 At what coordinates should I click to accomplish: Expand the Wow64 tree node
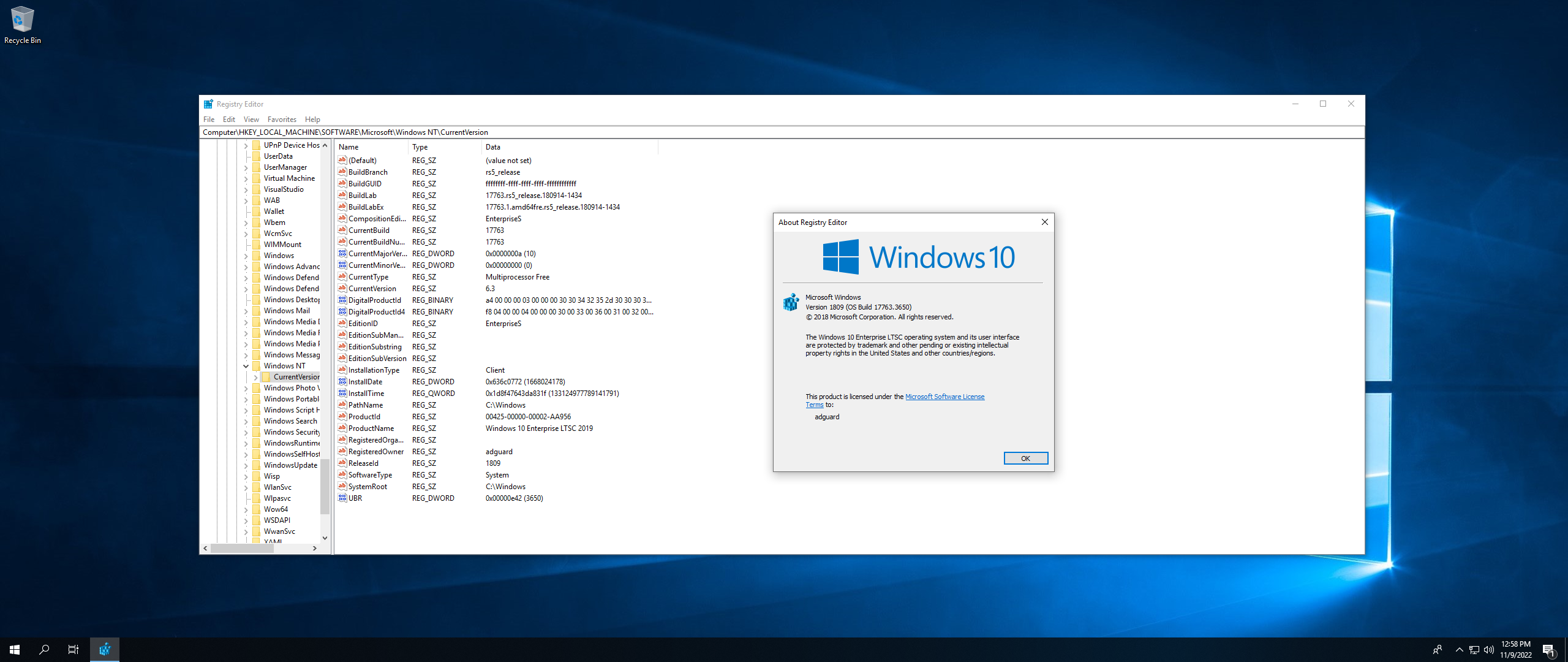point(246,509)
